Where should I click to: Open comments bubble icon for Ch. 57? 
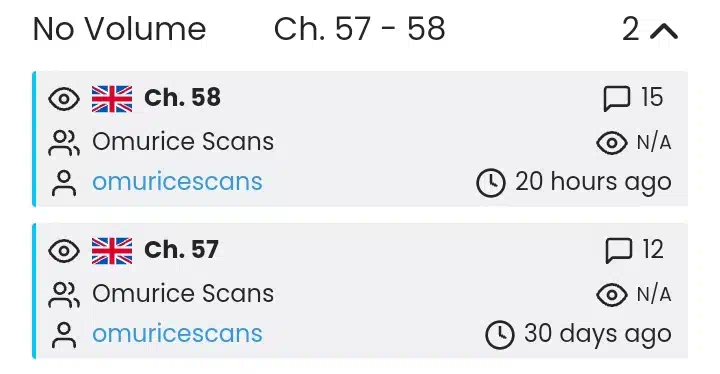[619, 251]
